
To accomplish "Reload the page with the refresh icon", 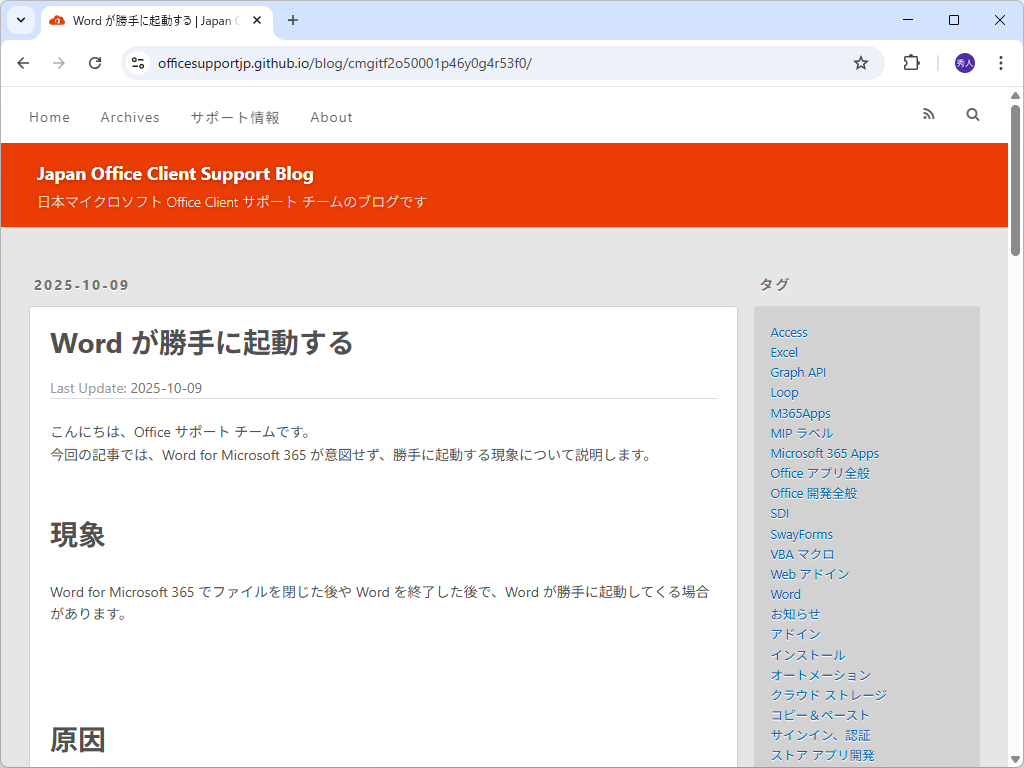I will click(x=95, y=62).
